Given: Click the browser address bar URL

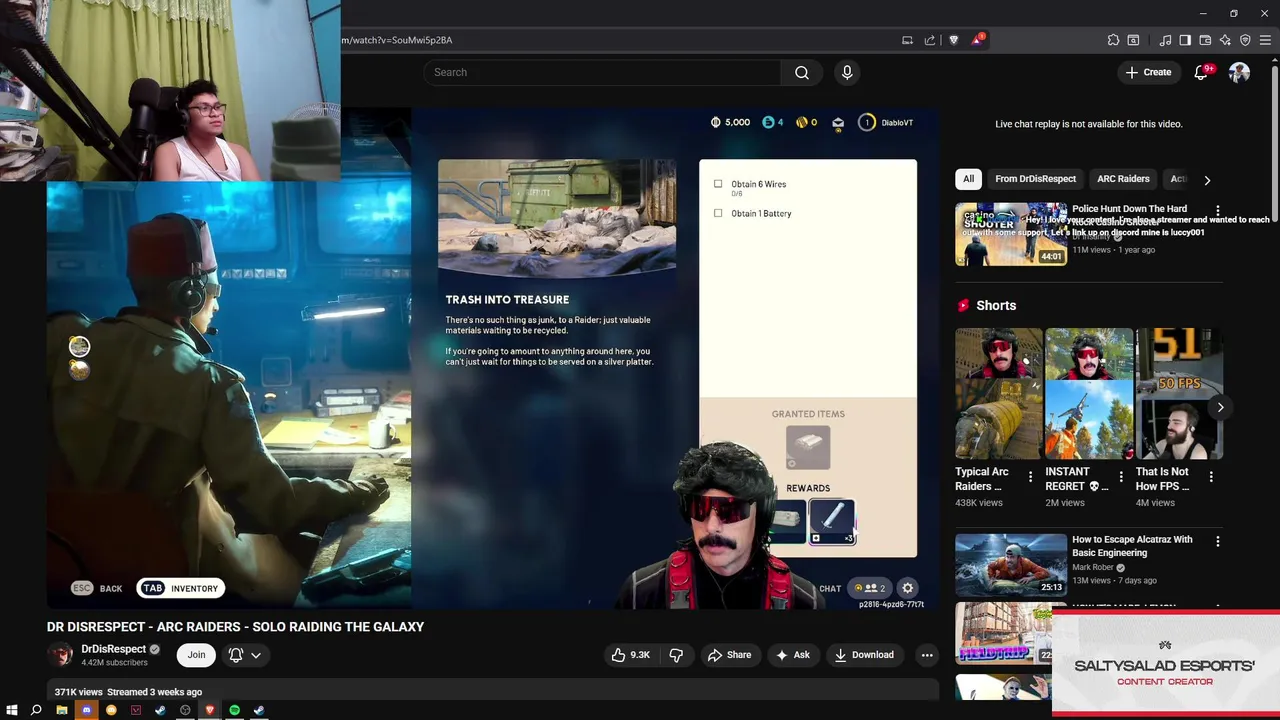Looking at the screenshot, I should [397, 40].
